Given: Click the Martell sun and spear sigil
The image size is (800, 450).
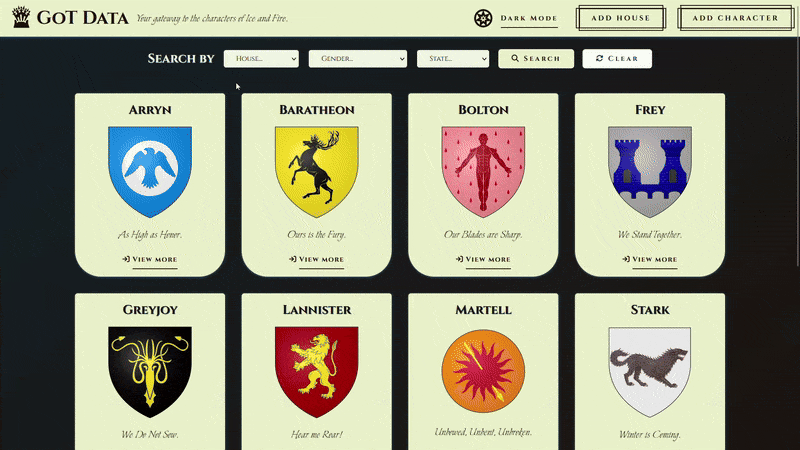Looking at the screenshot, I should click(x=483, y=371).
